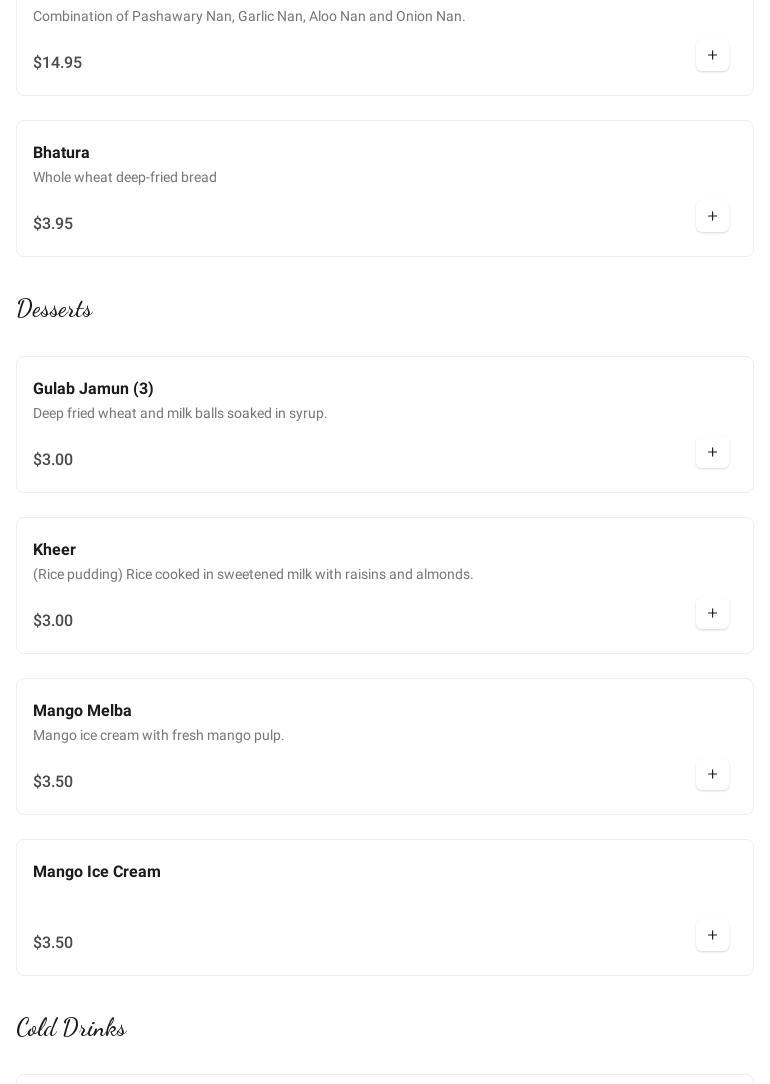
Task: Click the Gulab Jamun description text
Action: 180,414
